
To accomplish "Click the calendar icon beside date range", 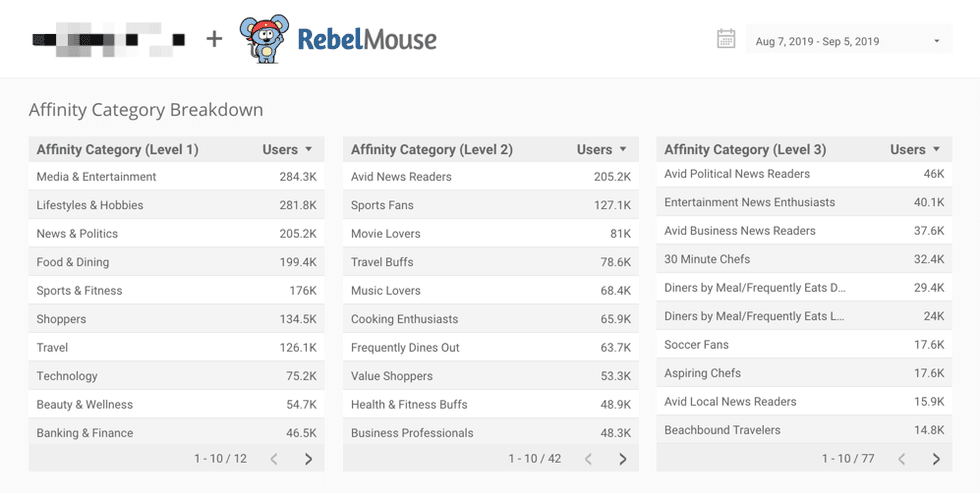I will point(726,40).
